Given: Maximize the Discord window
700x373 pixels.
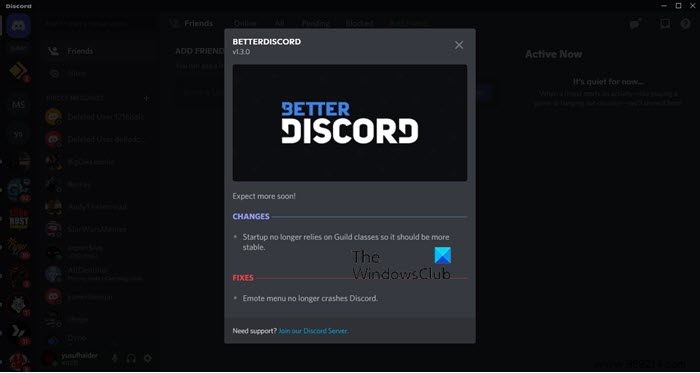Looking at the screenshot, I should coord(678,6).
